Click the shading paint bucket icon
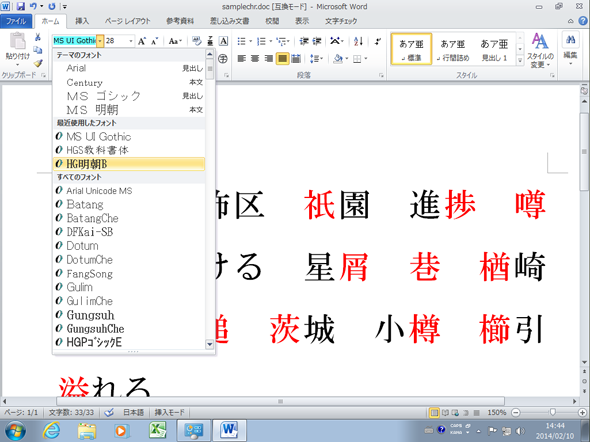The width and height of the screenshot is (590, 442). coord(338,59)
